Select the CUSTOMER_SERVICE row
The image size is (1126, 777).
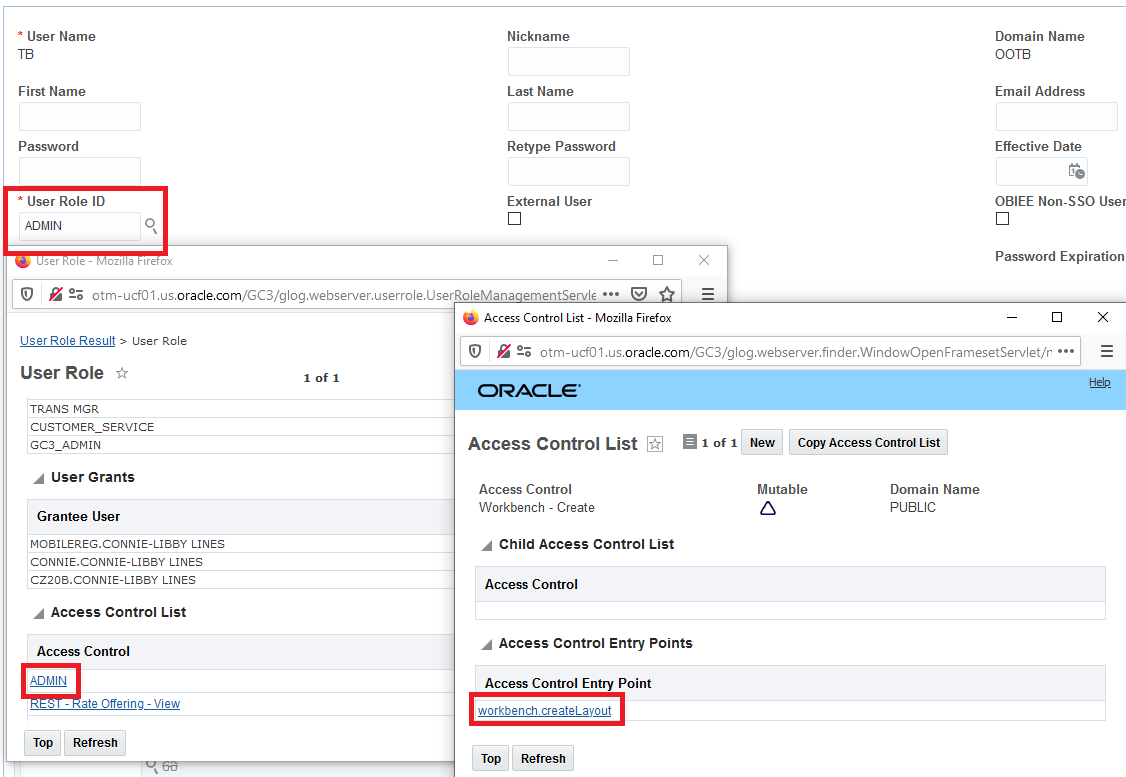pyautogui.click(x=241, y=427)
